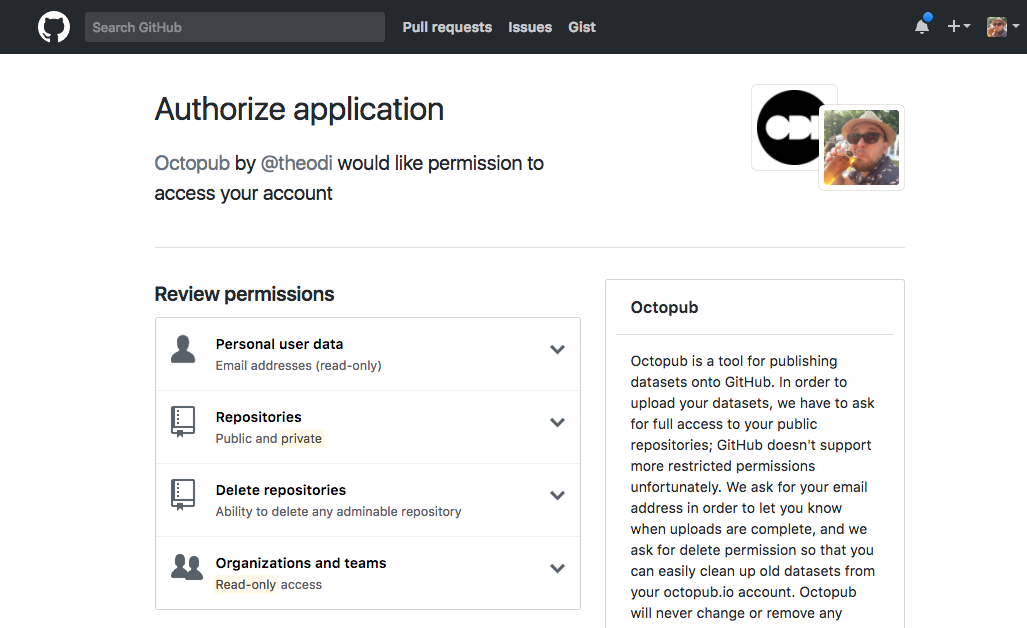Click the Personal user data person icon
Image resolution: width=1027 pixels, height=628 pixels.
[x=183, y=349]
